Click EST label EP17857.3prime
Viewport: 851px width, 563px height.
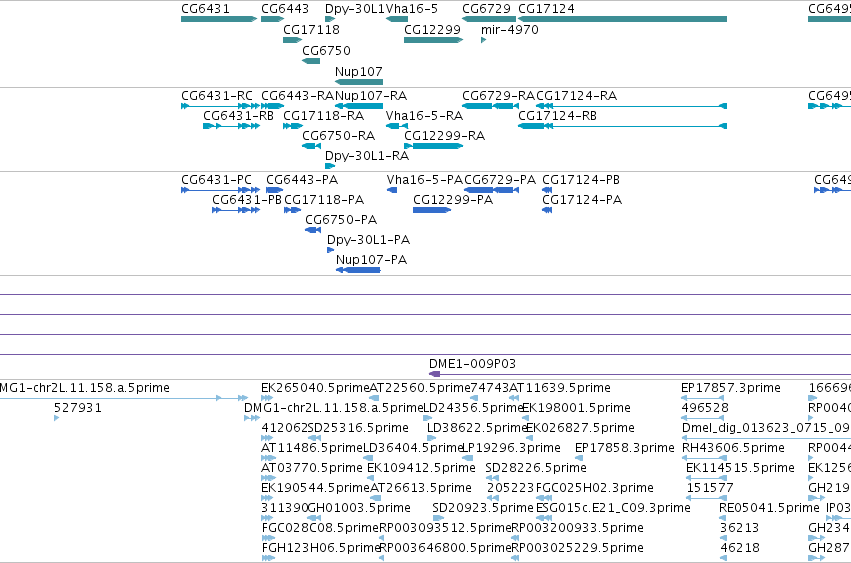(731, 388)
